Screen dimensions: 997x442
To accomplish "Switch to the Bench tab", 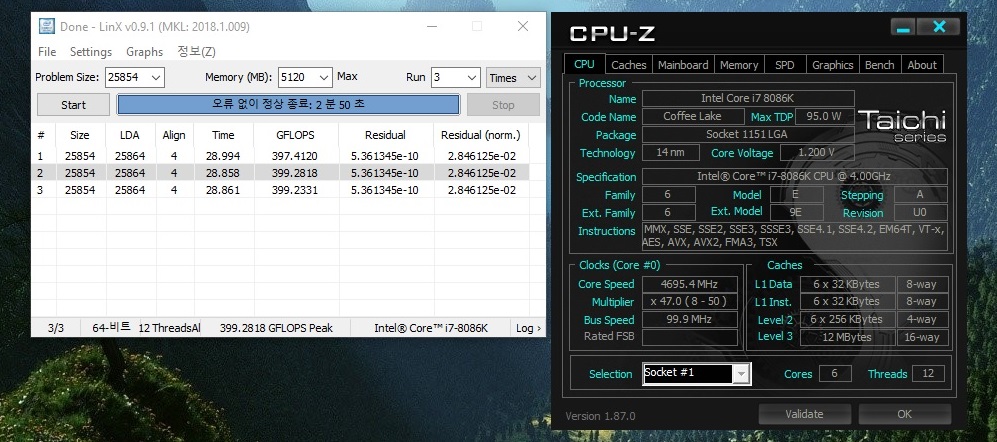I will 879,65.
